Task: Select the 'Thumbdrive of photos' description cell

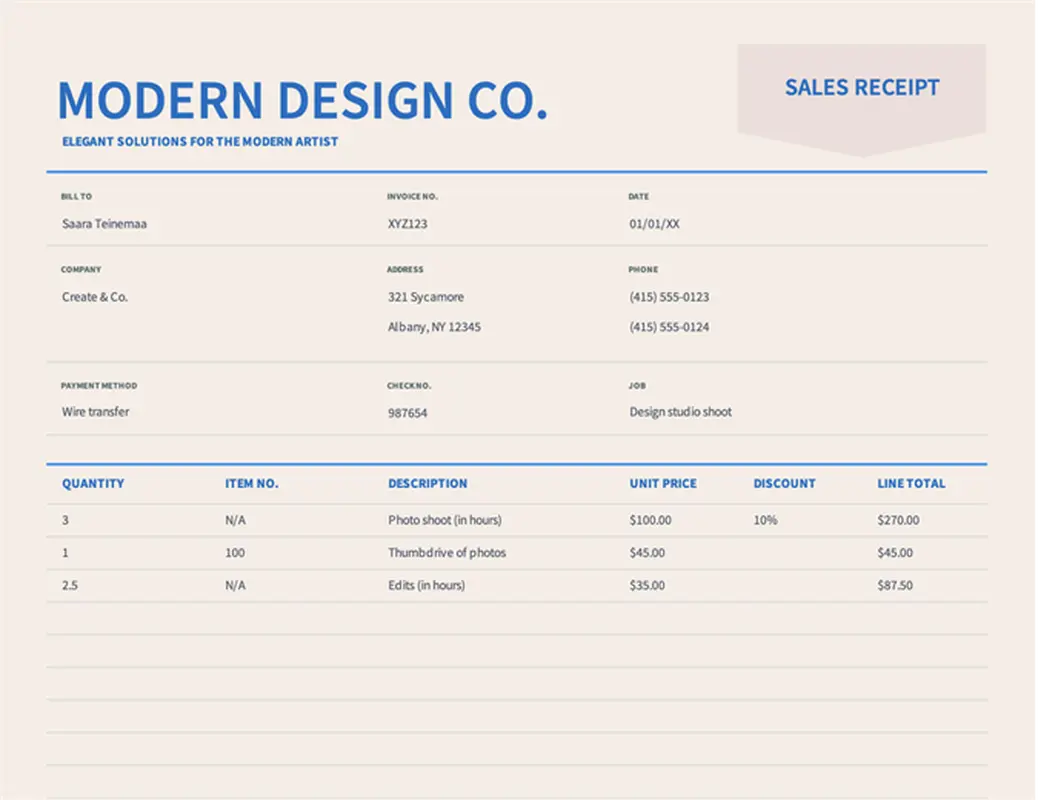Action: pos(447,553)
